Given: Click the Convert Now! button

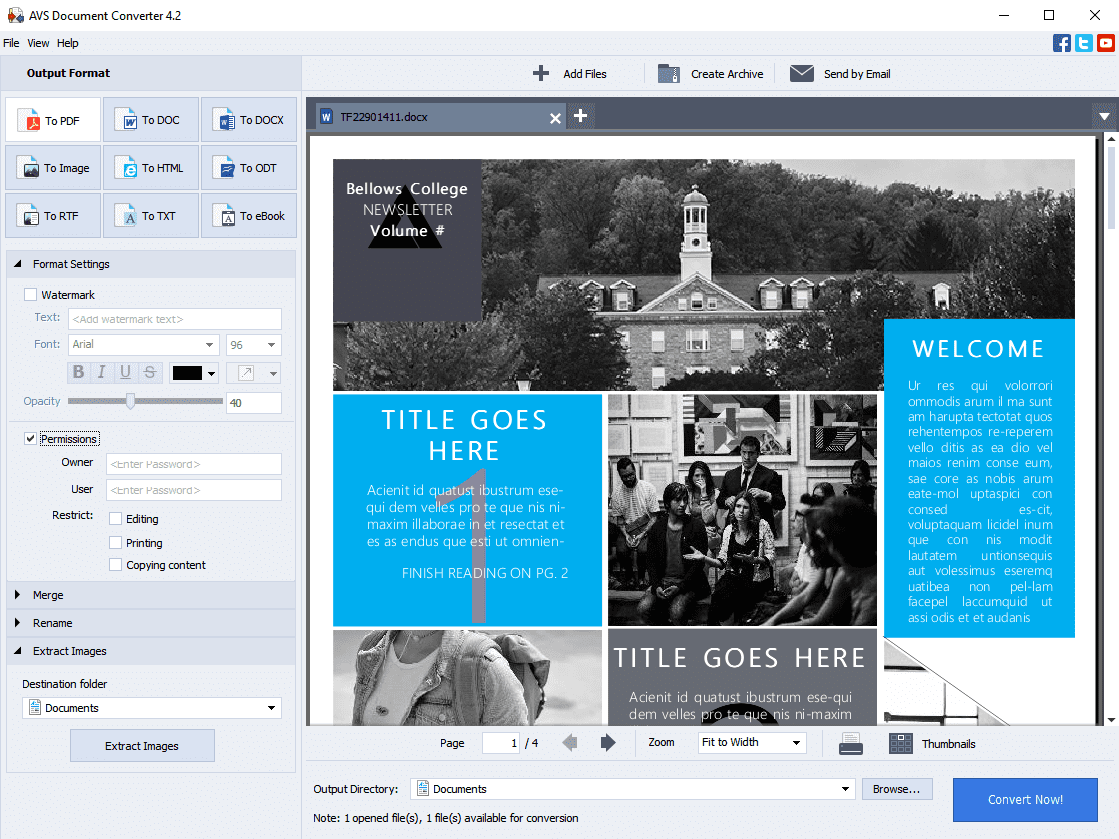Looking at the screenshot, I should point(1025,800).
